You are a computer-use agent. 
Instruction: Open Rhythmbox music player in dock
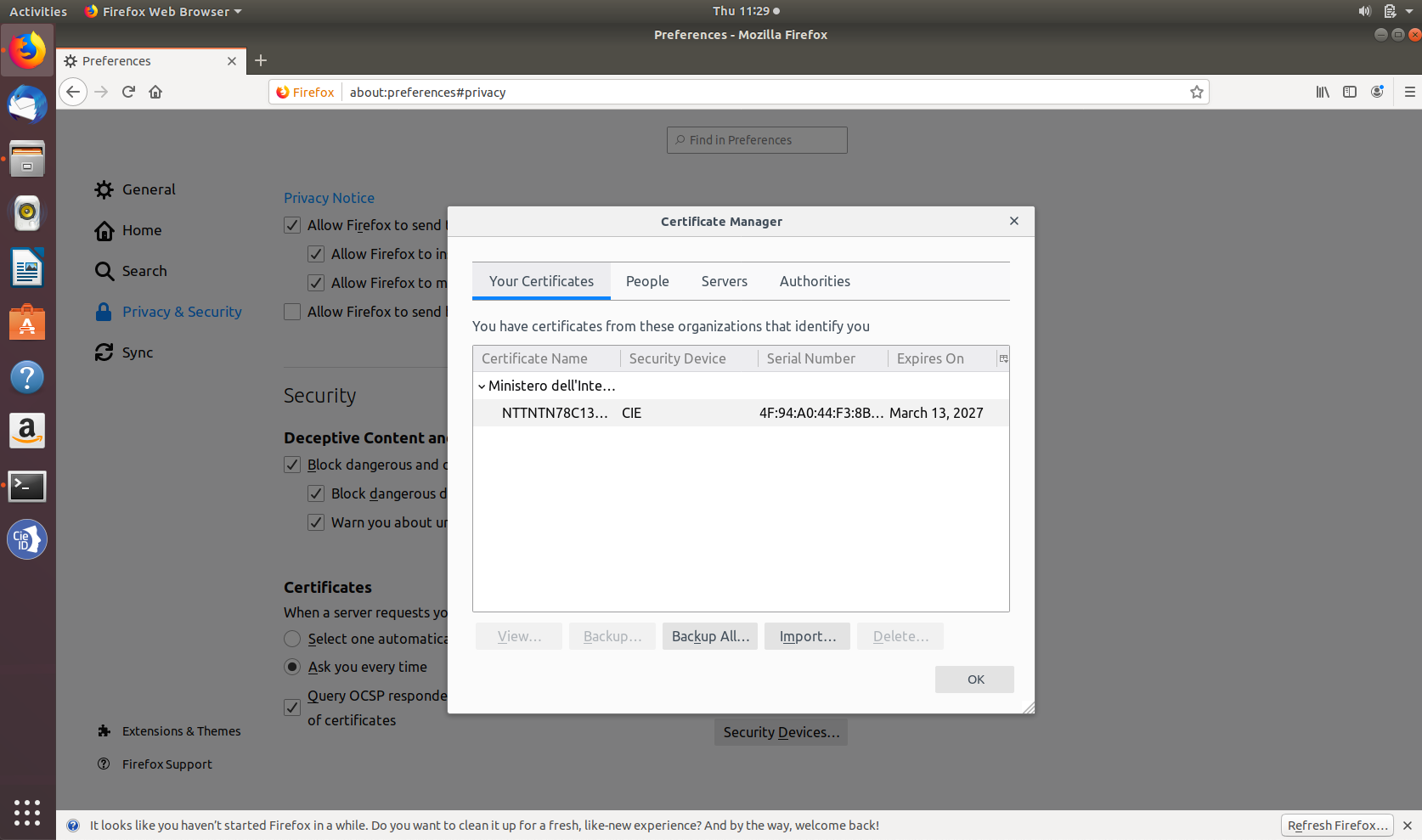click(27, 213)
